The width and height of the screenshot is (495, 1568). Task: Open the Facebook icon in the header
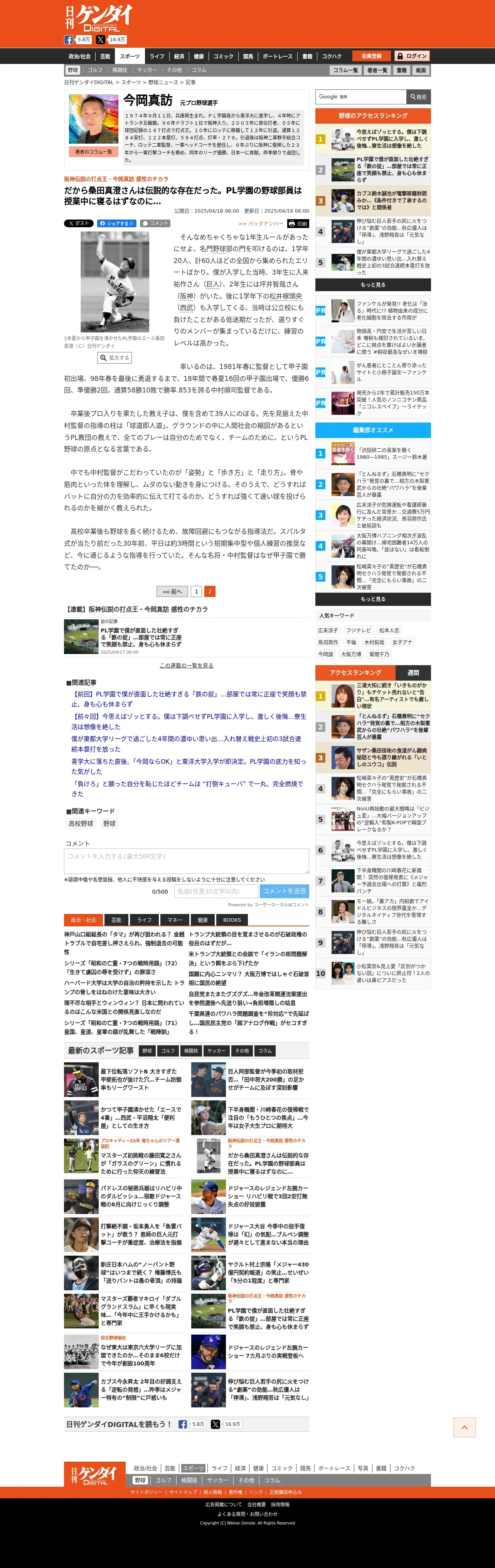(x=69, y=40)
